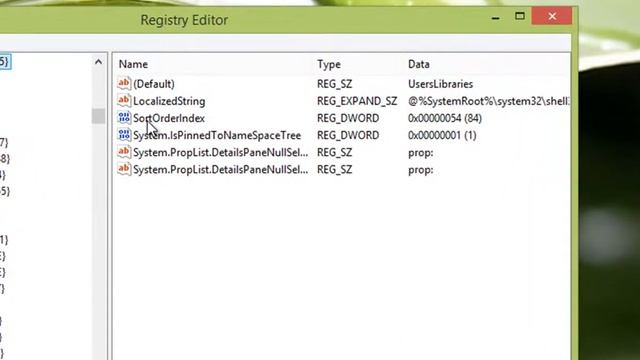Minimize the Registry Editor window
The width and height of the screenshot is (640, 360).
[496, 17]
